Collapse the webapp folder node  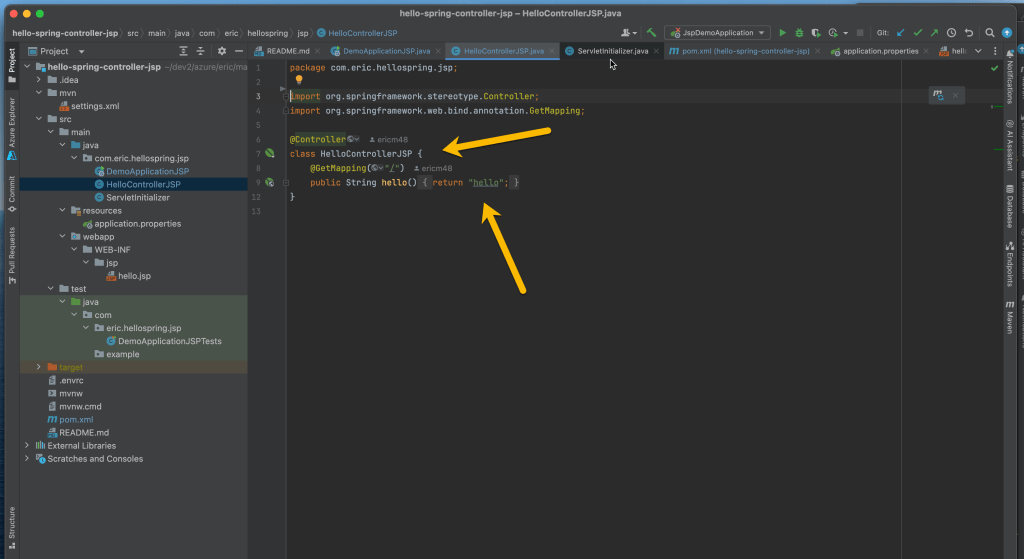coord(61,237)
